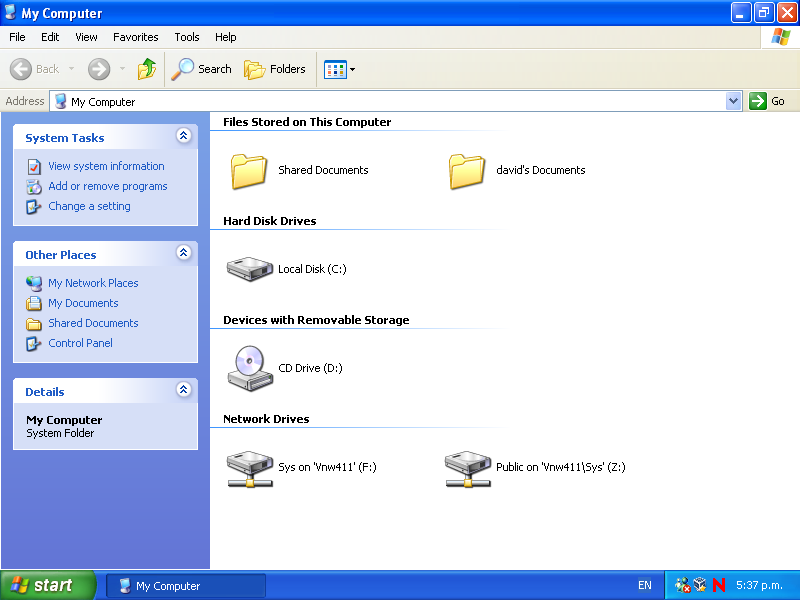Open My Network Places link
This screenshot has height=600, width=800.
tap(93, 283)
